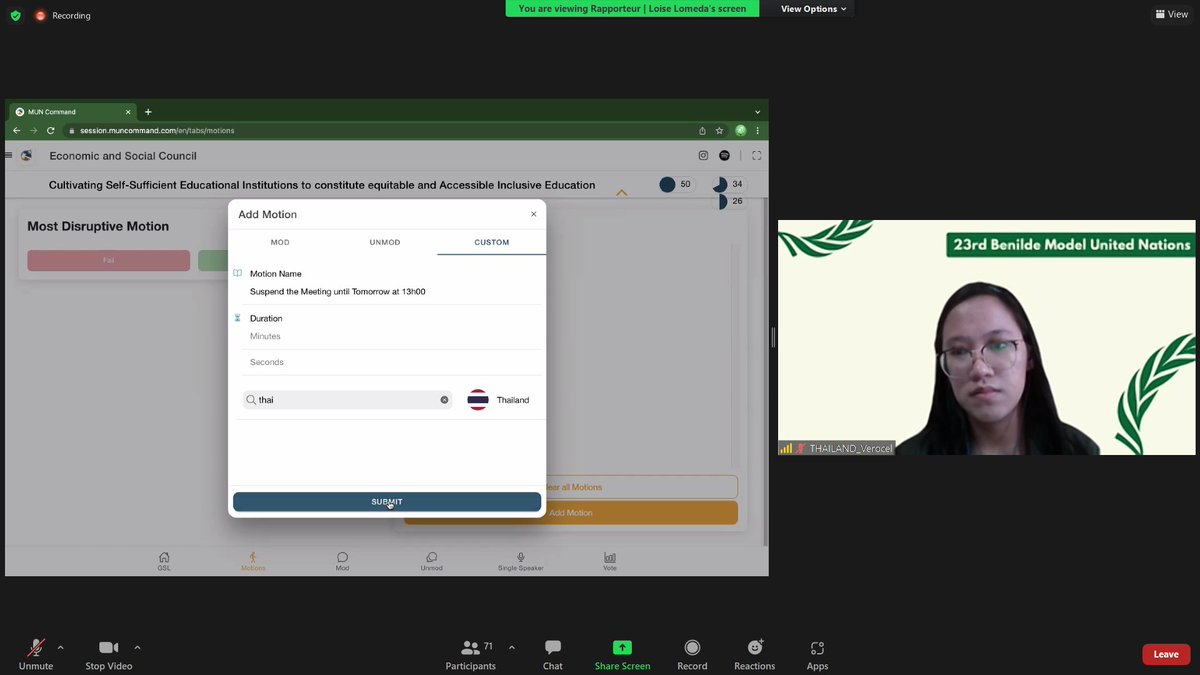Click the red Leave button
Viewport: 1200px width, 675px height.
pos(1166,654)
